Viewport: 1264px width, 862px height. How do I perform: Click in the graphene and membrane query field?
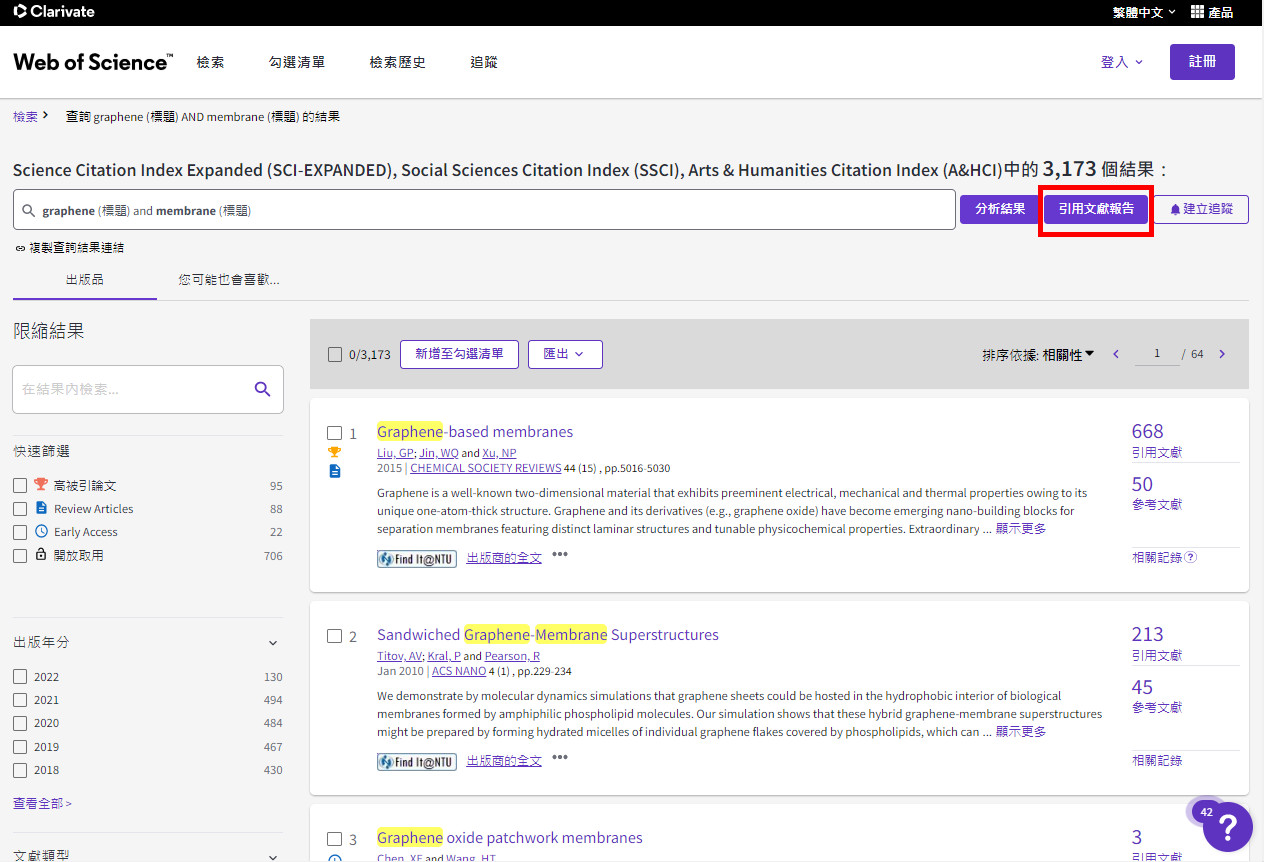(x=484, y=210)
